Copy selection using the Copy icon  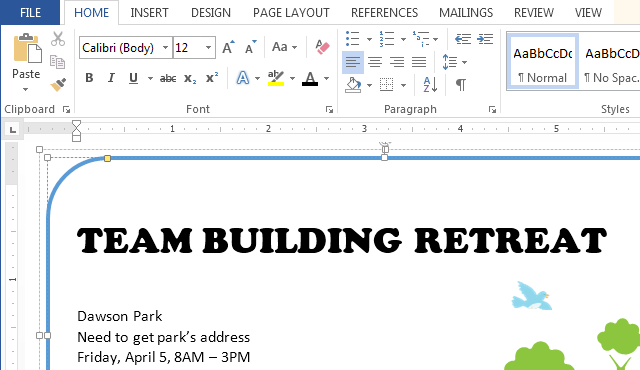point(58,62)
